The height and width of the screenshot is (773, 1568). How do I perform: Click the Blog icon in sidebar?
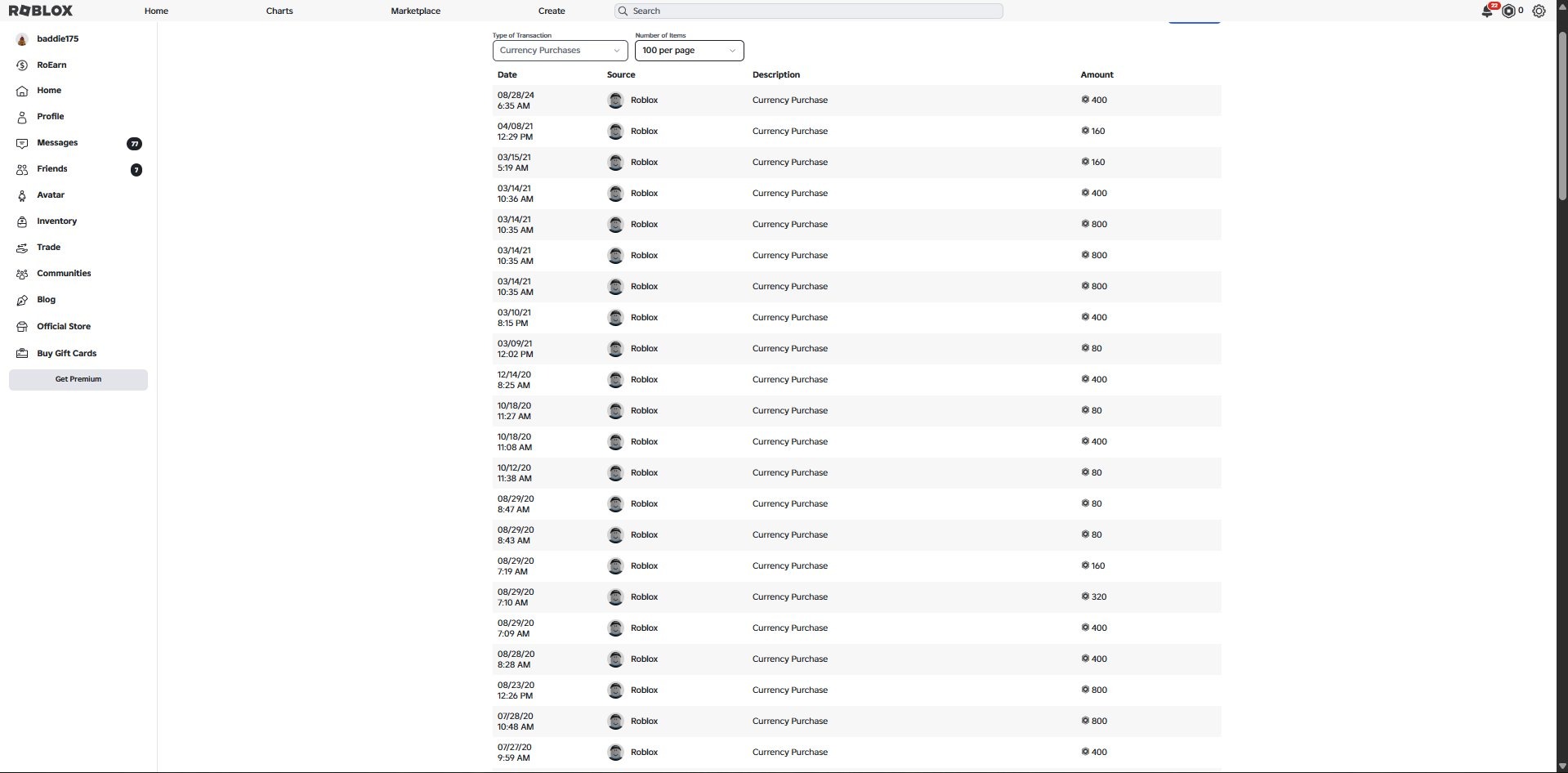(x=22, y=300)
